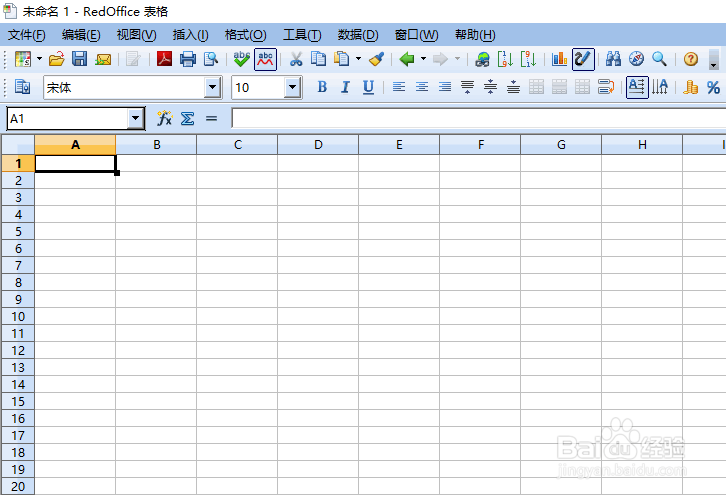Open the page preview icon
726x495 pixels.
point(211,59)
